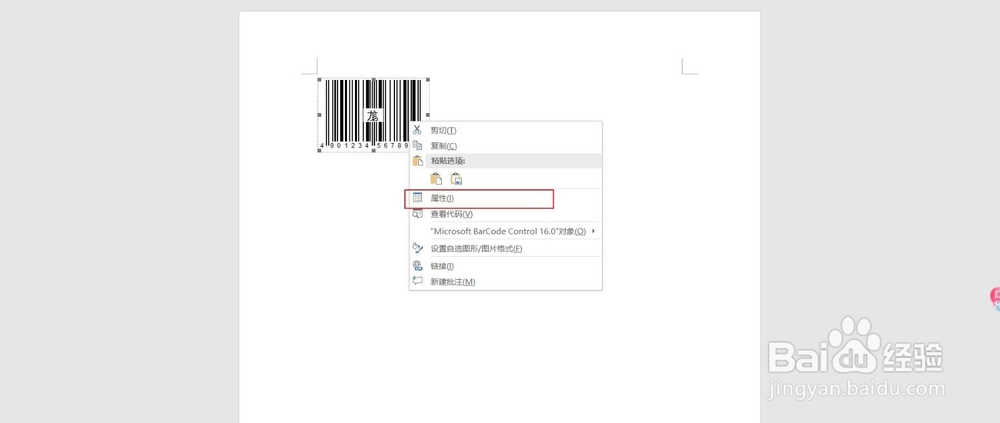1000x423 pixels.
Task: Click the globe Link (链接) icon
Action: tap(417, 265)
